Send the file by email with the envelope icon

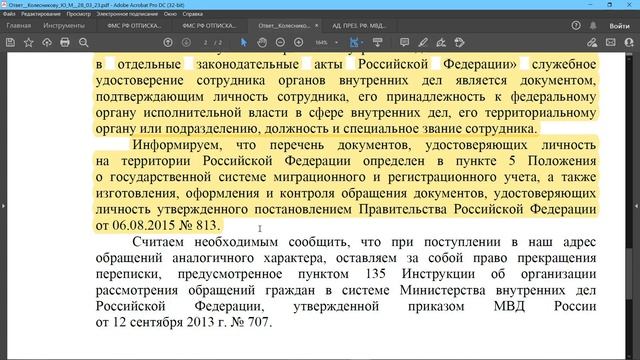click(611, 42)
